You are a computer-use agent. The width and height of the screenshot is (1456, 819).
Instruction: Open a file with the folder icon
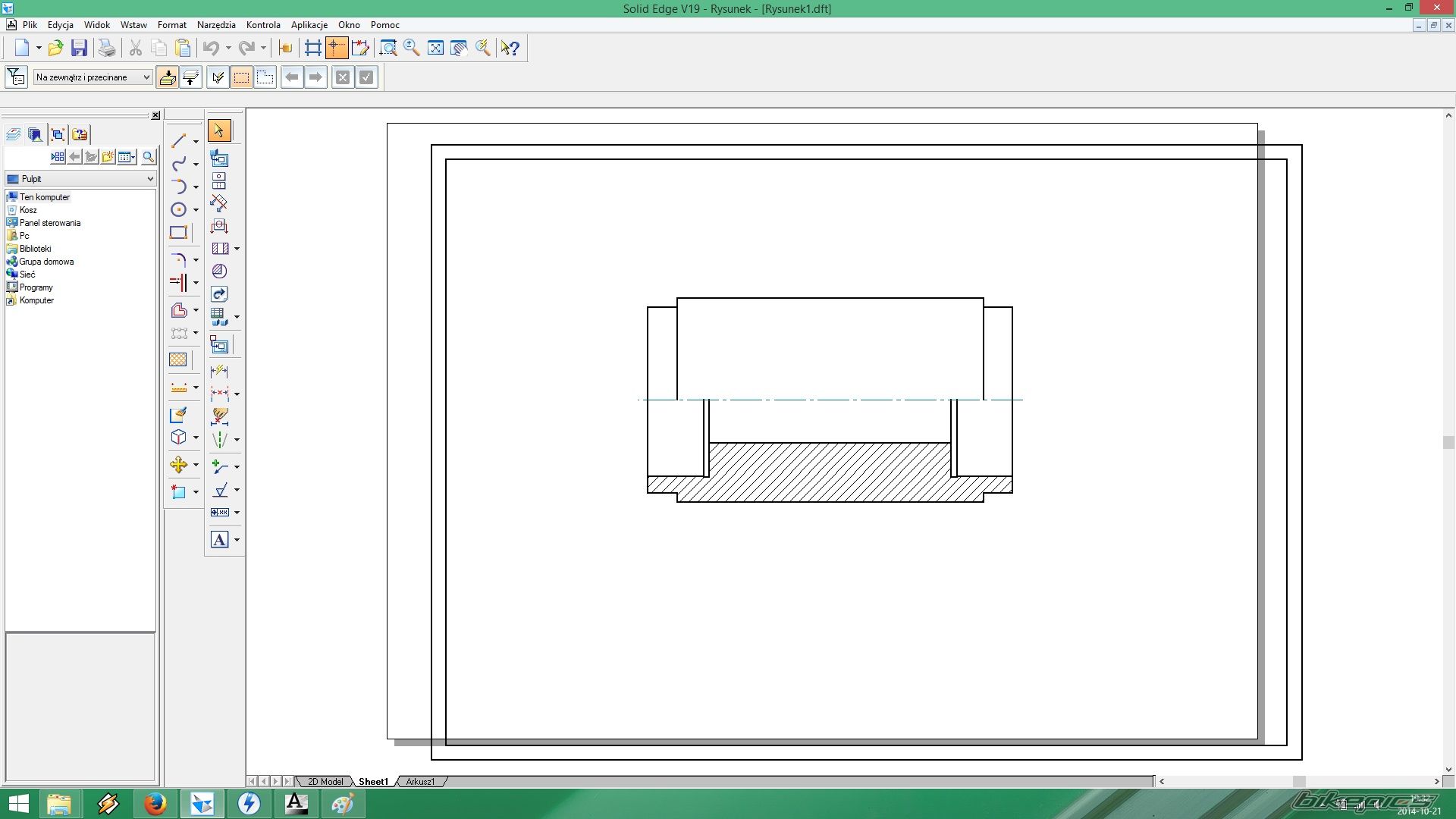tap(55, 49)
